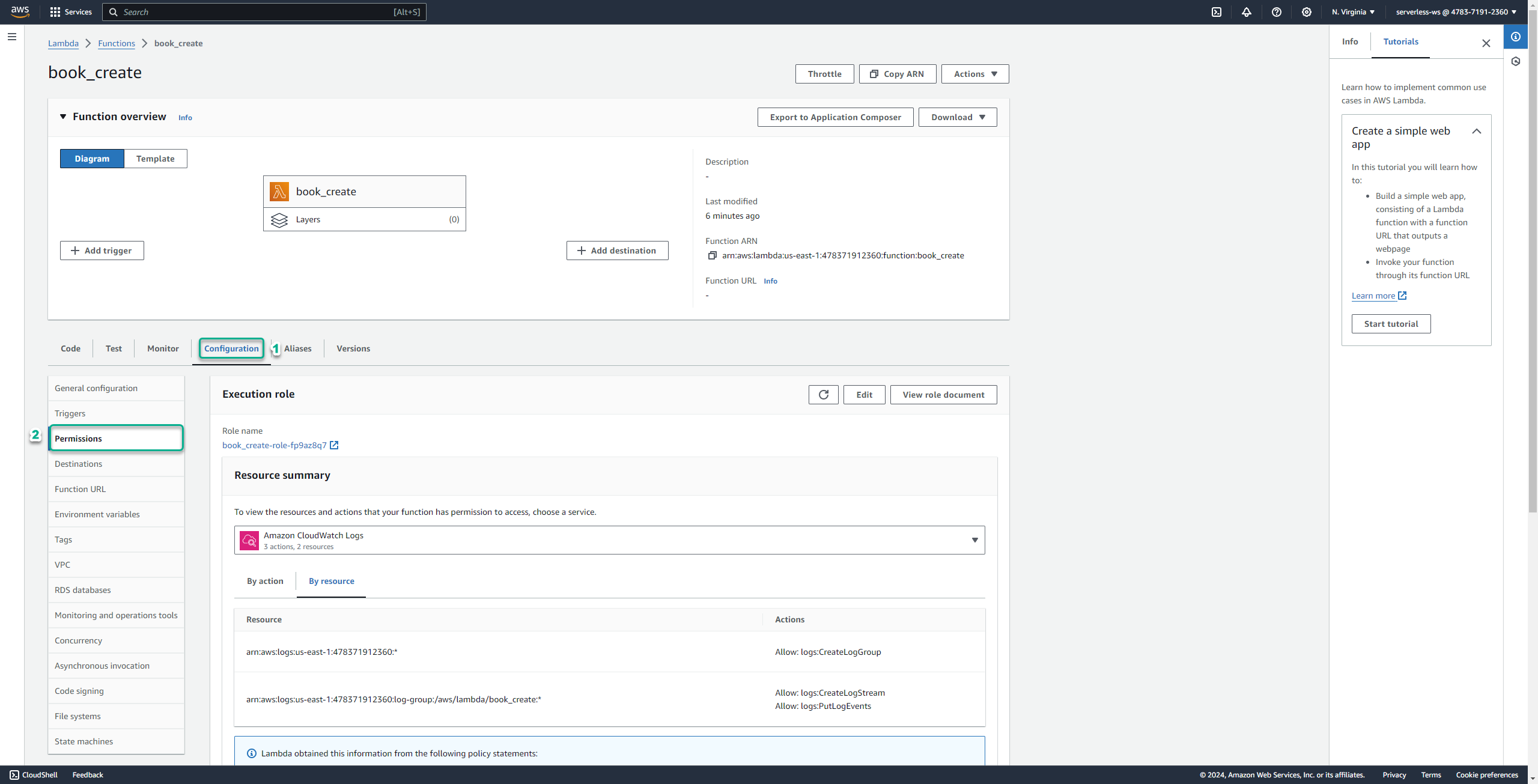Viewport: 1538px width, 784px height.
Task: Copy the Function ARN using the copy icon
Action: tap(712, 255)
